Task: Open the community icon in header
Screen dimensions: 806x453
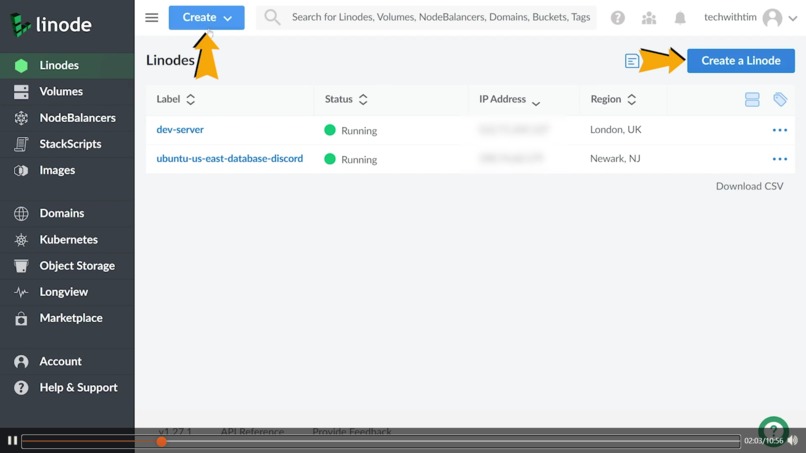Action: click(649, 18)
